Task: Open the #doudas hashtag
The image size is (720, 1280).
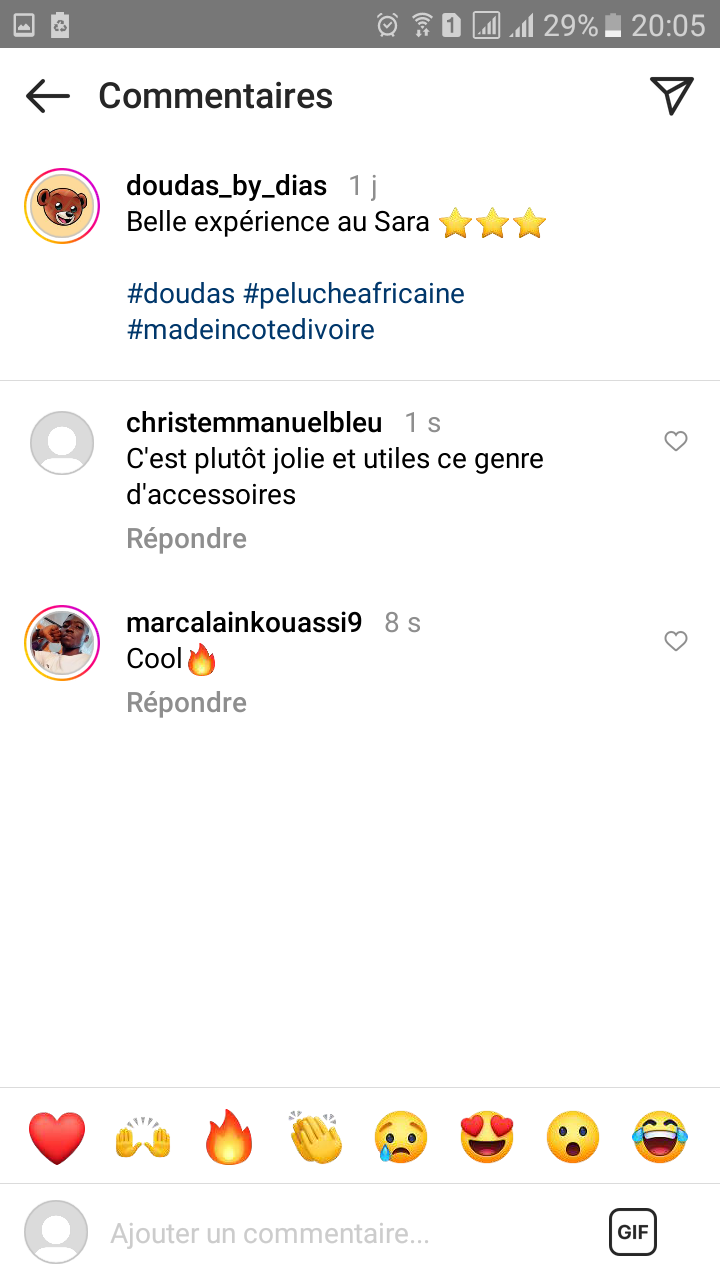Action: coord(181,294)
